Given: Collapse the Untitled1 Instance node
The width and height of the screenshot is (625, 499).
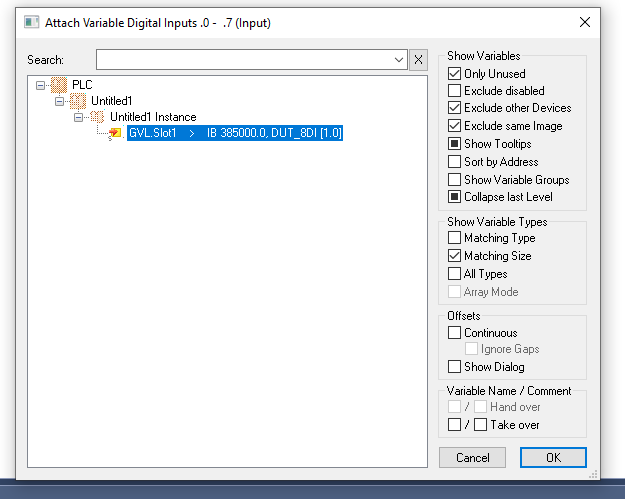Looking at the screenshot, I should click(x=79, y=117).
